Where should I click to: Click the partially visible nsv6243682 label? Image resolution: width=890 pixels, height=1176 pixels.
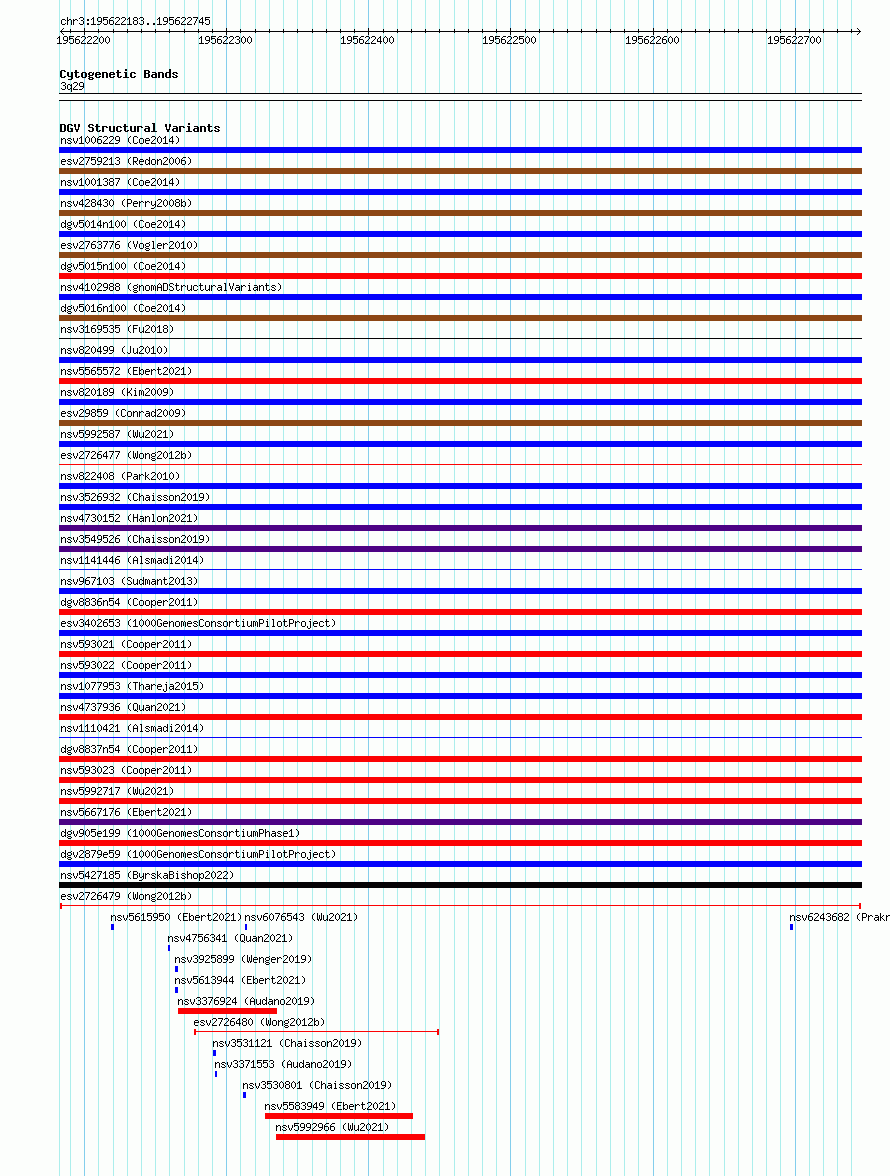839,917
